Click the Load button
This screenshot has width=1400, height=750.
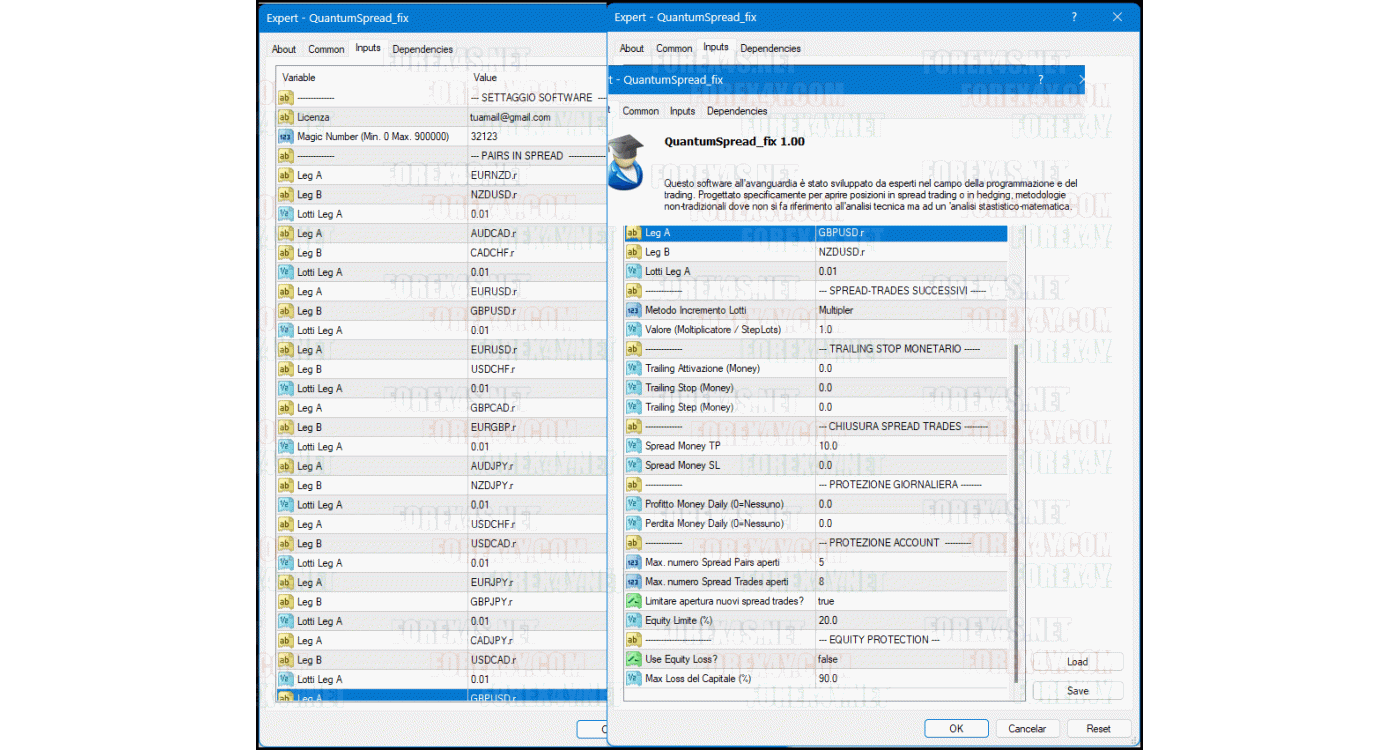[x=1077, y=662]
